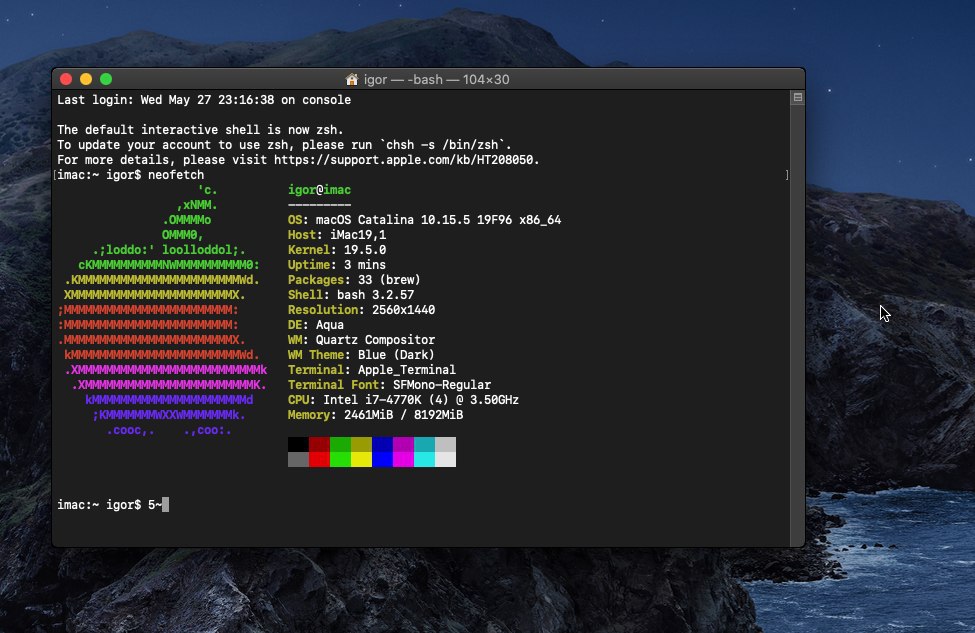Click the 'Host: iMac19,1' line
Image resolution: width=975 pixels, height=633 pixels.
click(337, 234)
